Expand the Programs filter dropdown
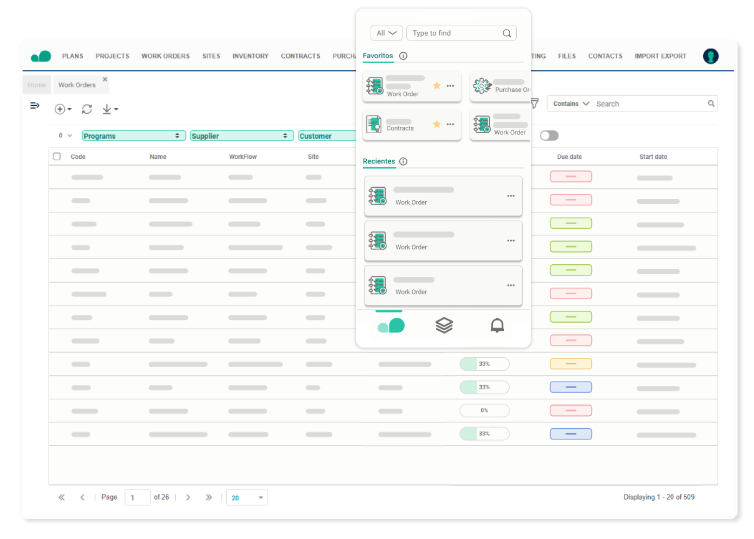The height and width of the screenshot is (539, 754). coord(178,135)
